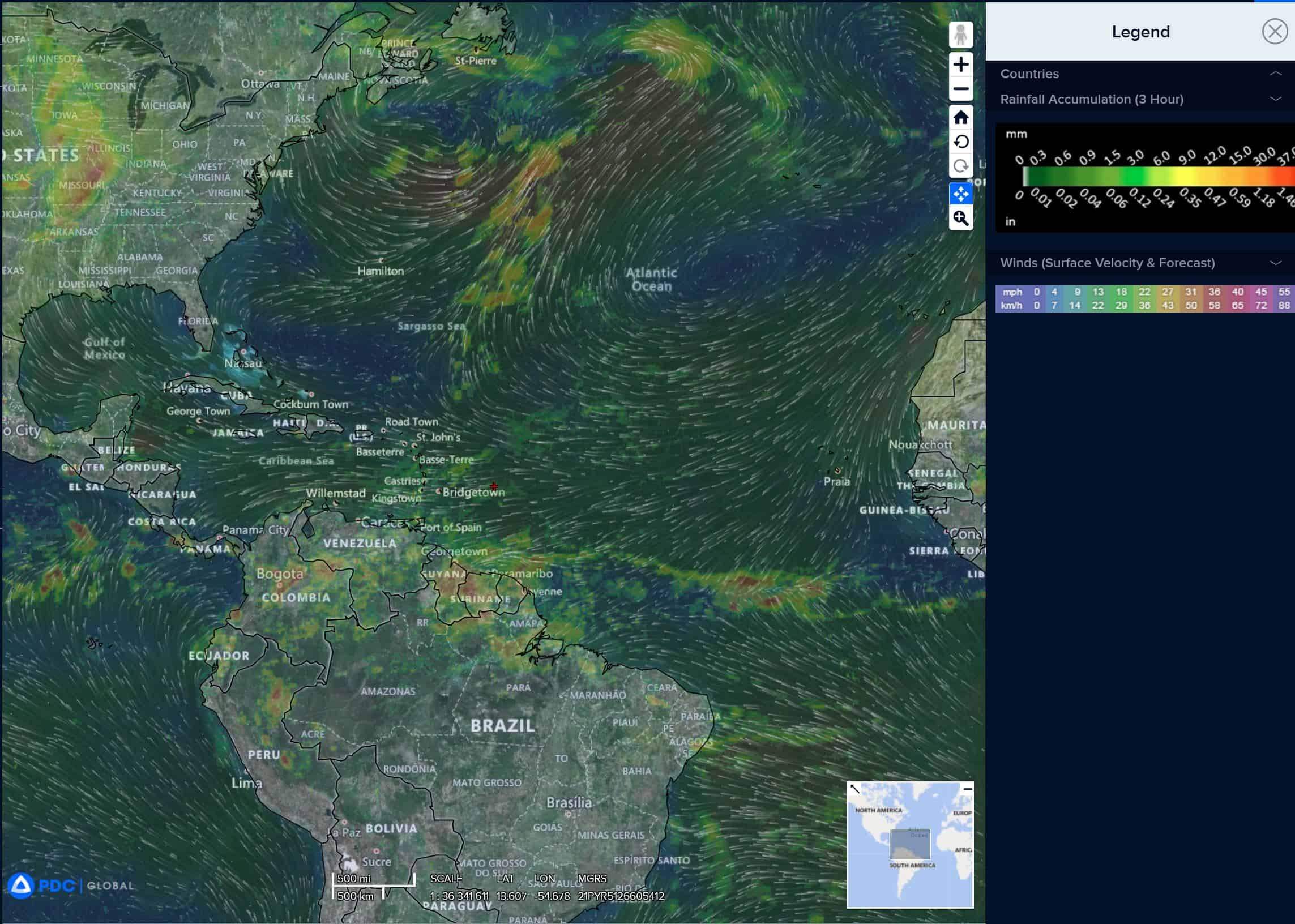
Task: Click the latitude readout 13.607
Action: pos(511,896)
